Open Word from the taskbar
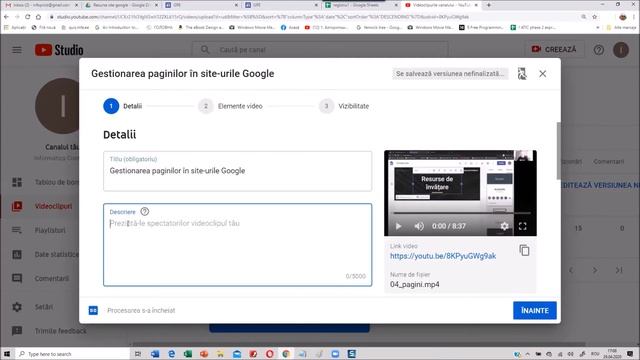 coord(155,354)
